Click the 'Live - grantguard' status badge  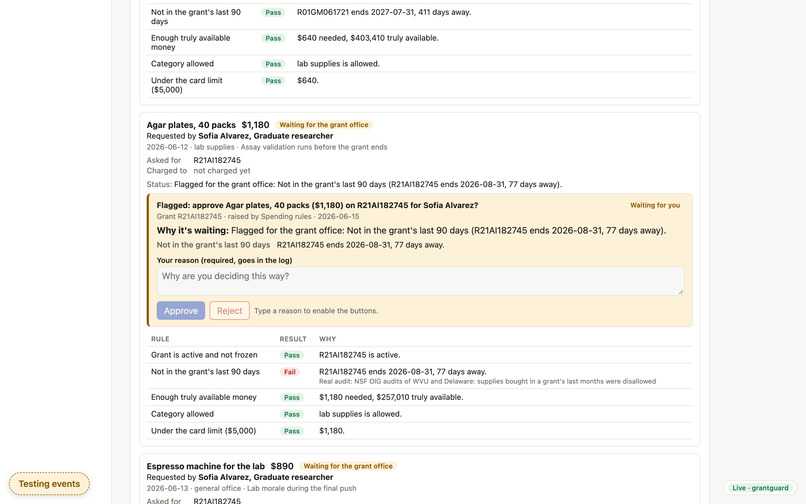click(760, 488)
